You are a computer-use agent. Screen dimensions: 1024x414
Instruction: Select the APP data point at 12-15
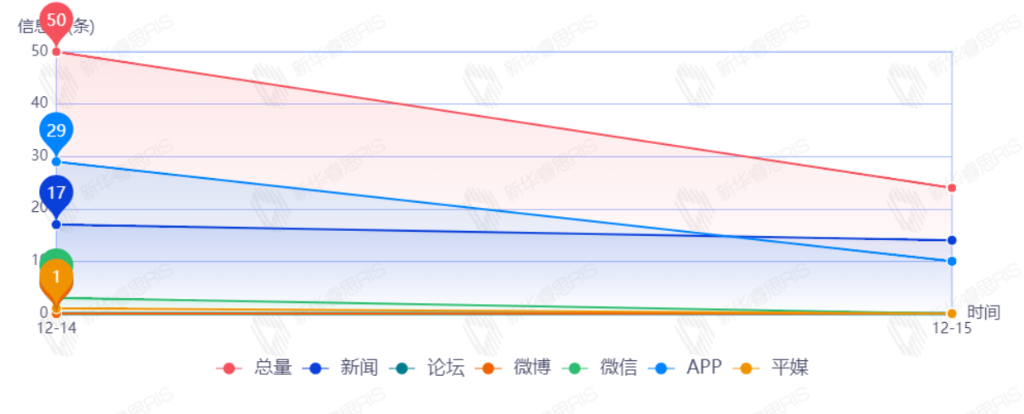pyautogui.click(x=951, y=261)
